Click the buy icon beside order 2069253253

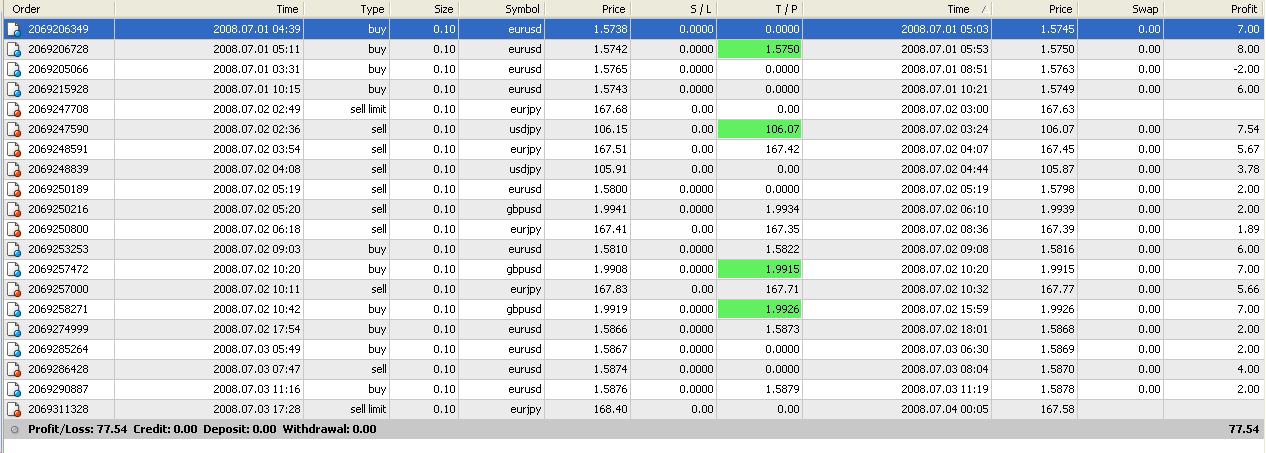click(x=14, y=250)
